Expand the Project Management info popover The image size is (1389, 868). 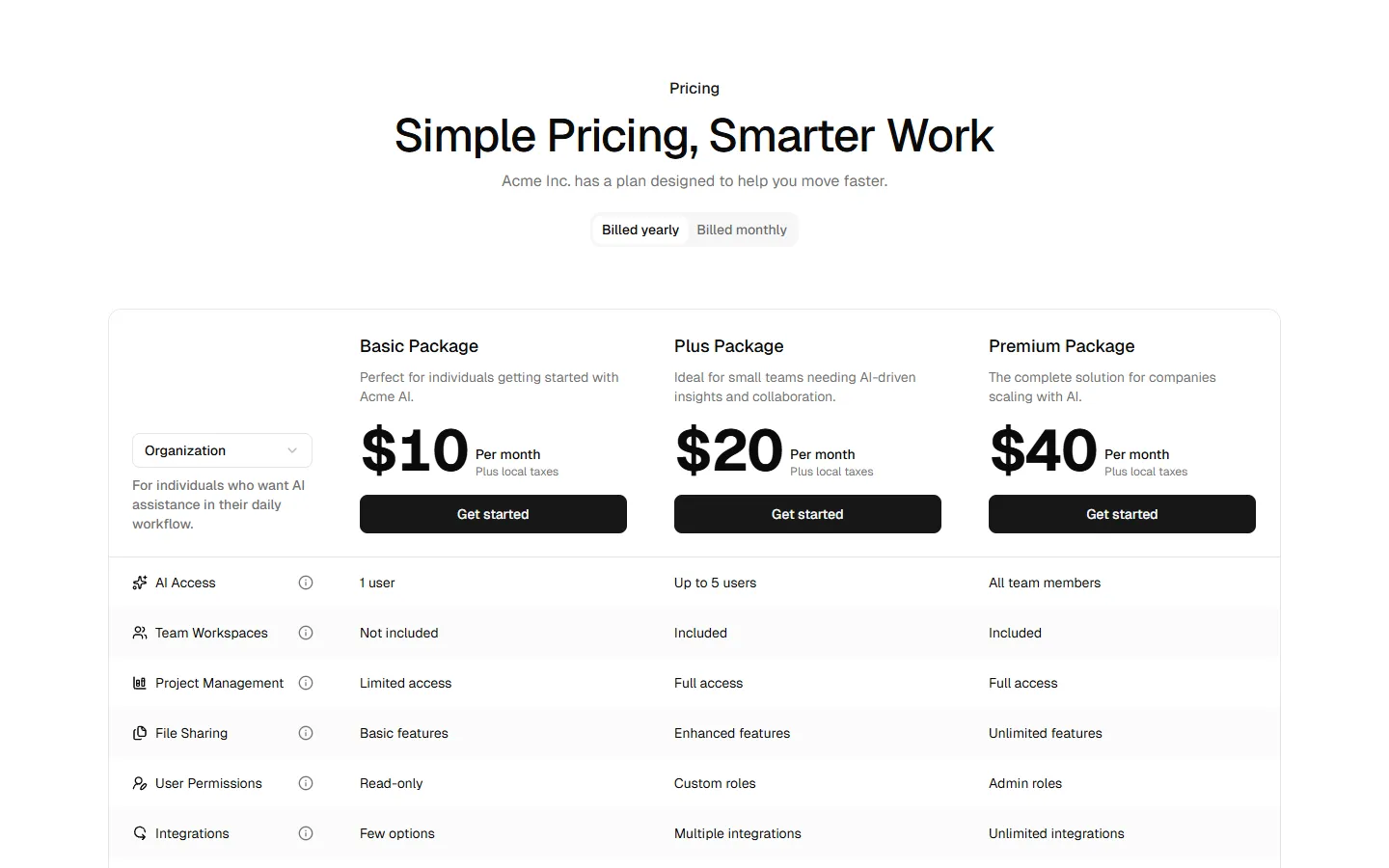306,683
